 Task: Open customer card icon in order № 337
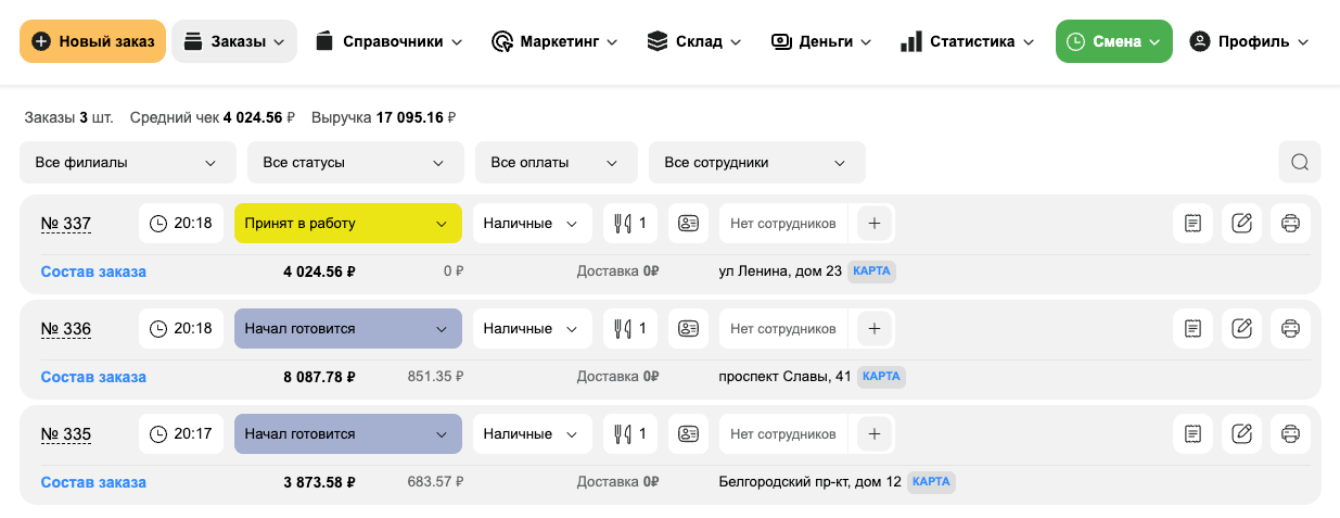click(688, 224)
